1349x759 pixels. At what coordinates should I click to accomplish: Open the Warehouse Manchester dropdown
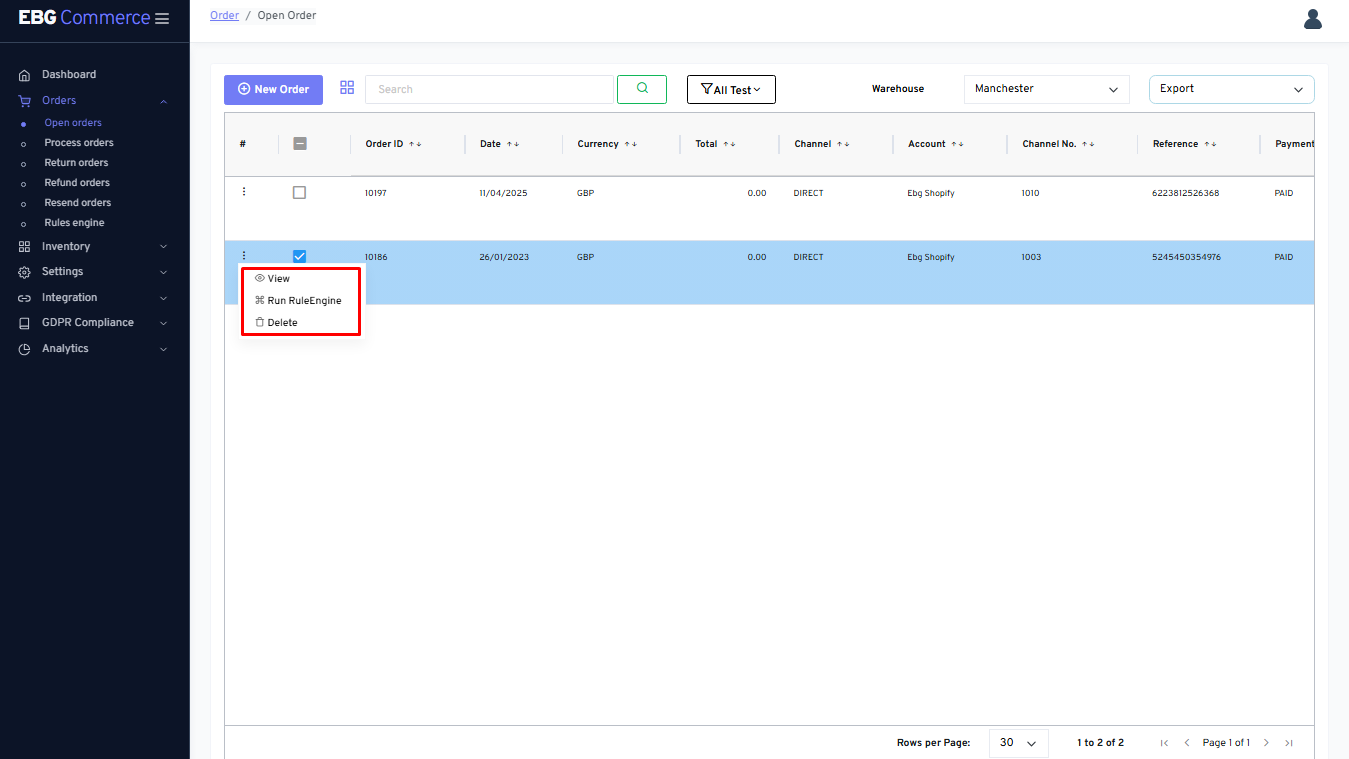(1046, 89)
